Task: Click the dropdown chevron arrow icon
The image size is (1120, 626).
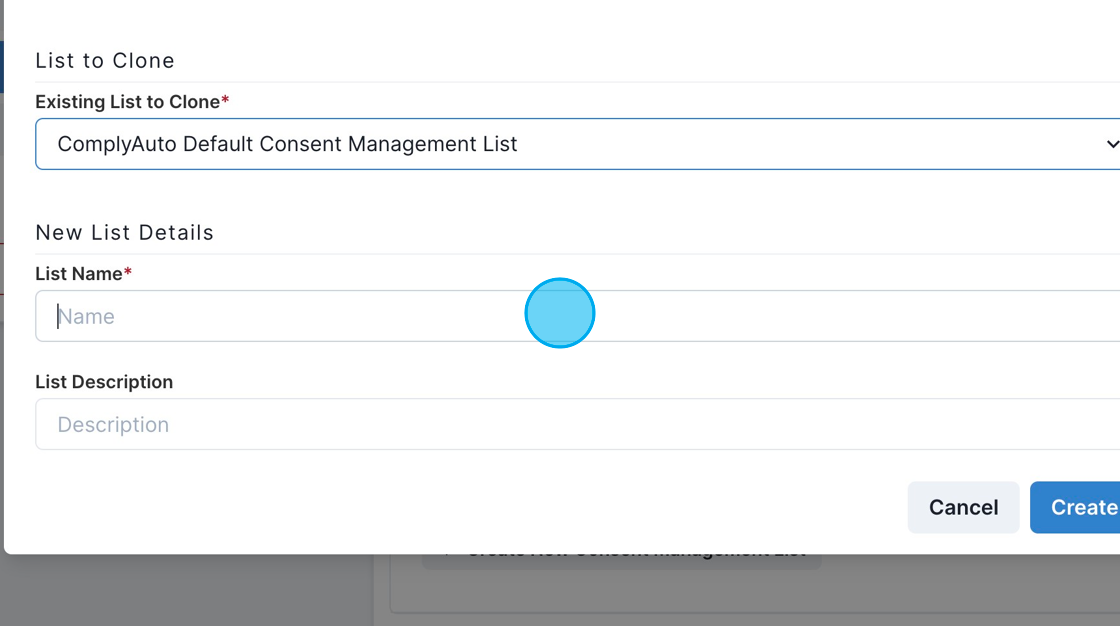Action: [x=1111, y=144]
